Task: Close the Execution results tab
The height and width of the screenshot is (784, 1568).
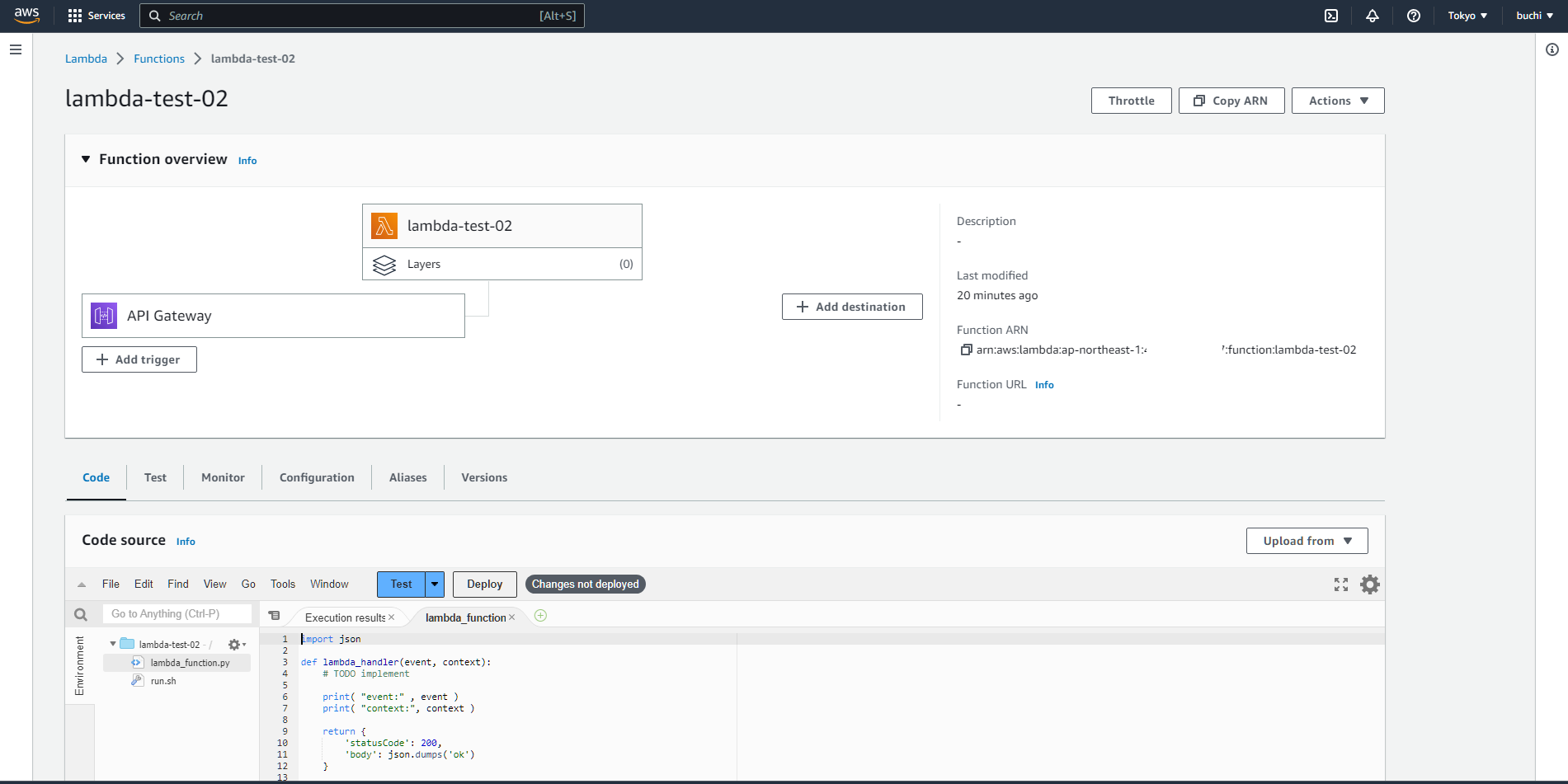Action: pos(392,617)
